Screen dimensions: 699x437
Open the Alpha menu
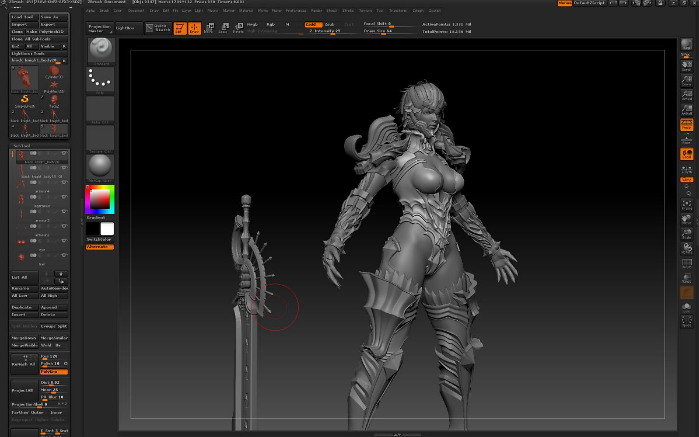90,10
